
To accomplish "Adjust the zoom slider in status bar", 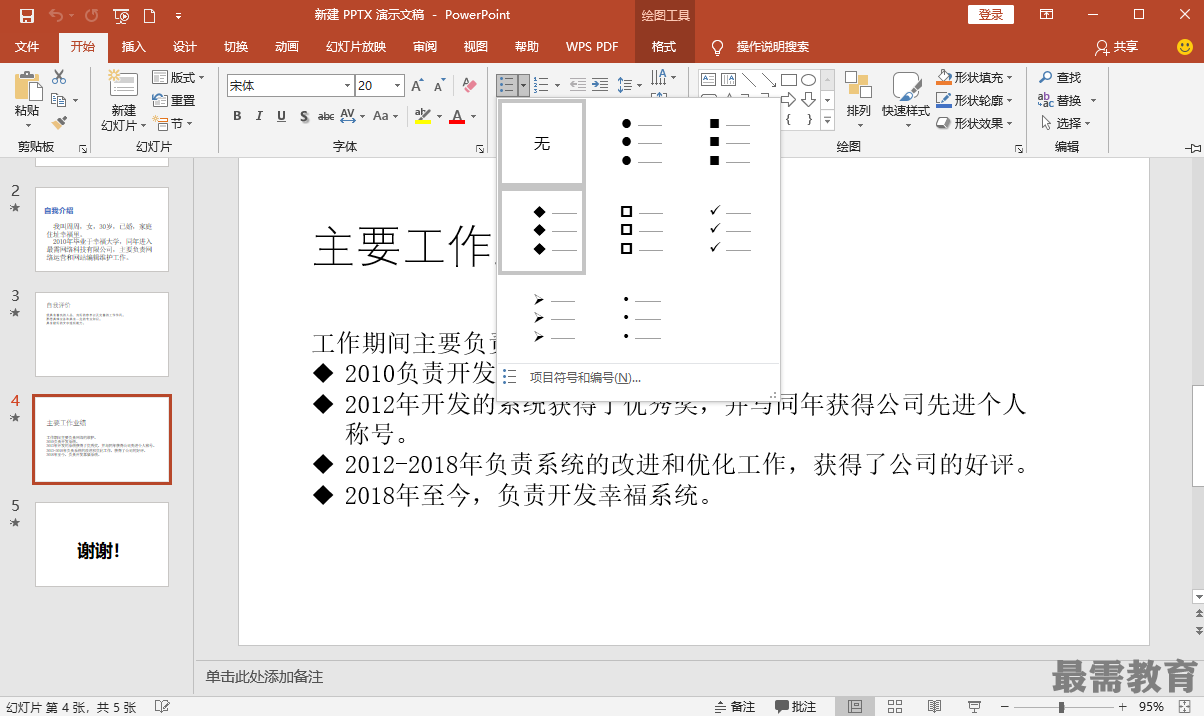I will click(x=1061, y=707).
